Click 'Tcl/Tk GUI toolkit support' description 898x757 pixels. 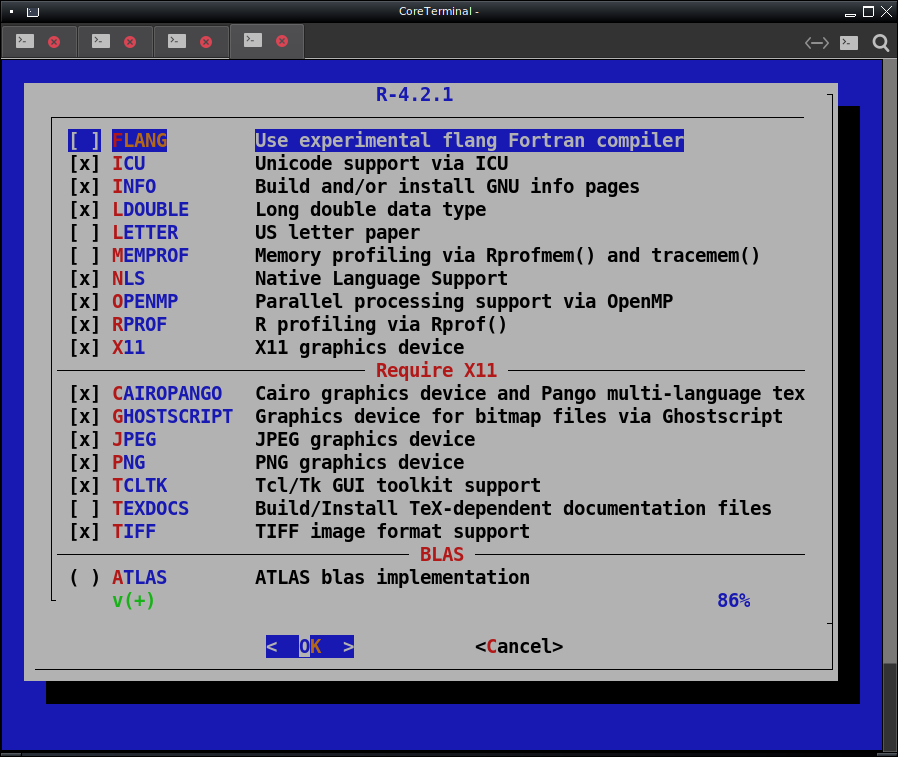tap(398, 486)
